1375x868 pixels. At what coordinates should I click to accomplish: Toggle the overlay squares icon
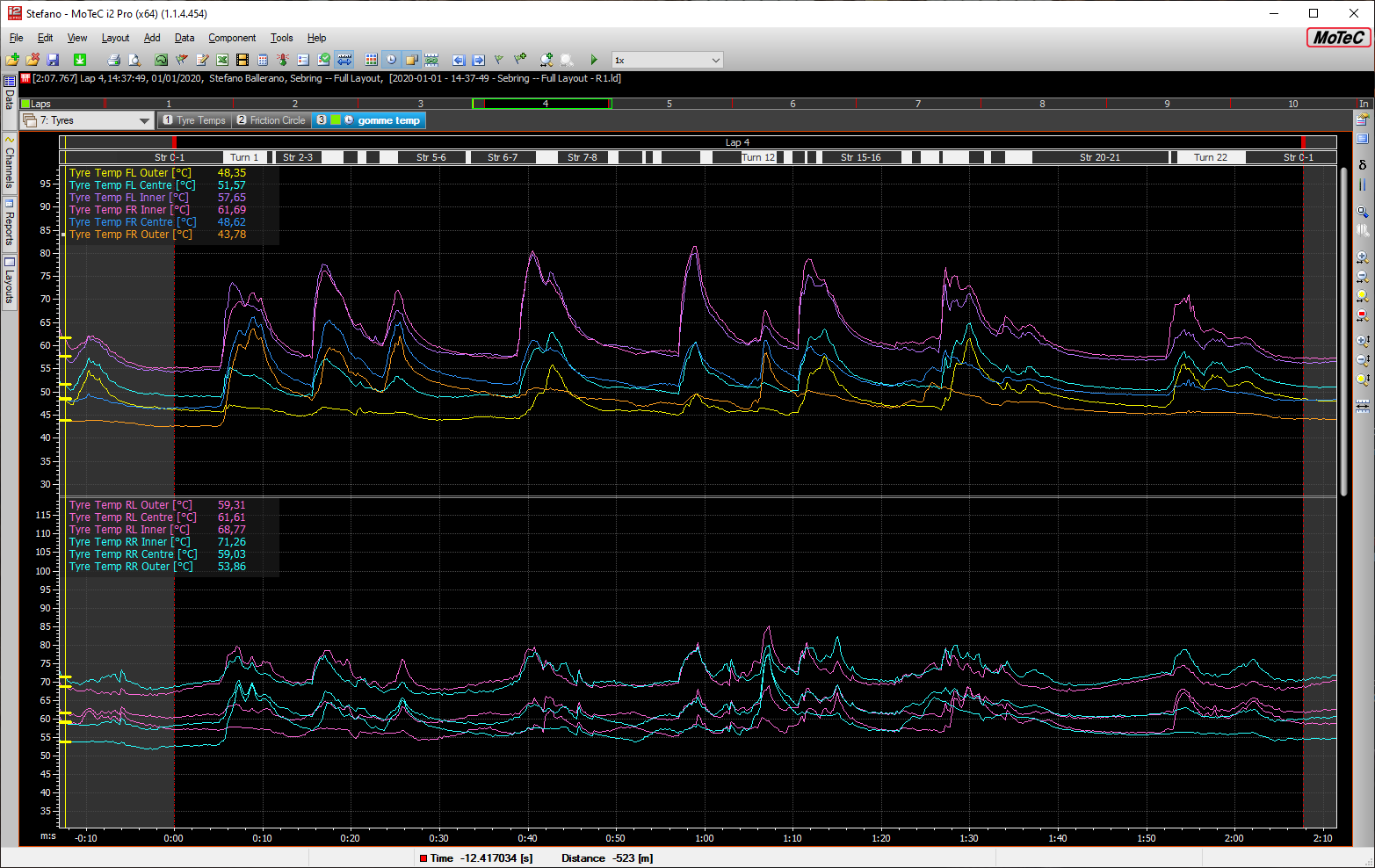411,60
